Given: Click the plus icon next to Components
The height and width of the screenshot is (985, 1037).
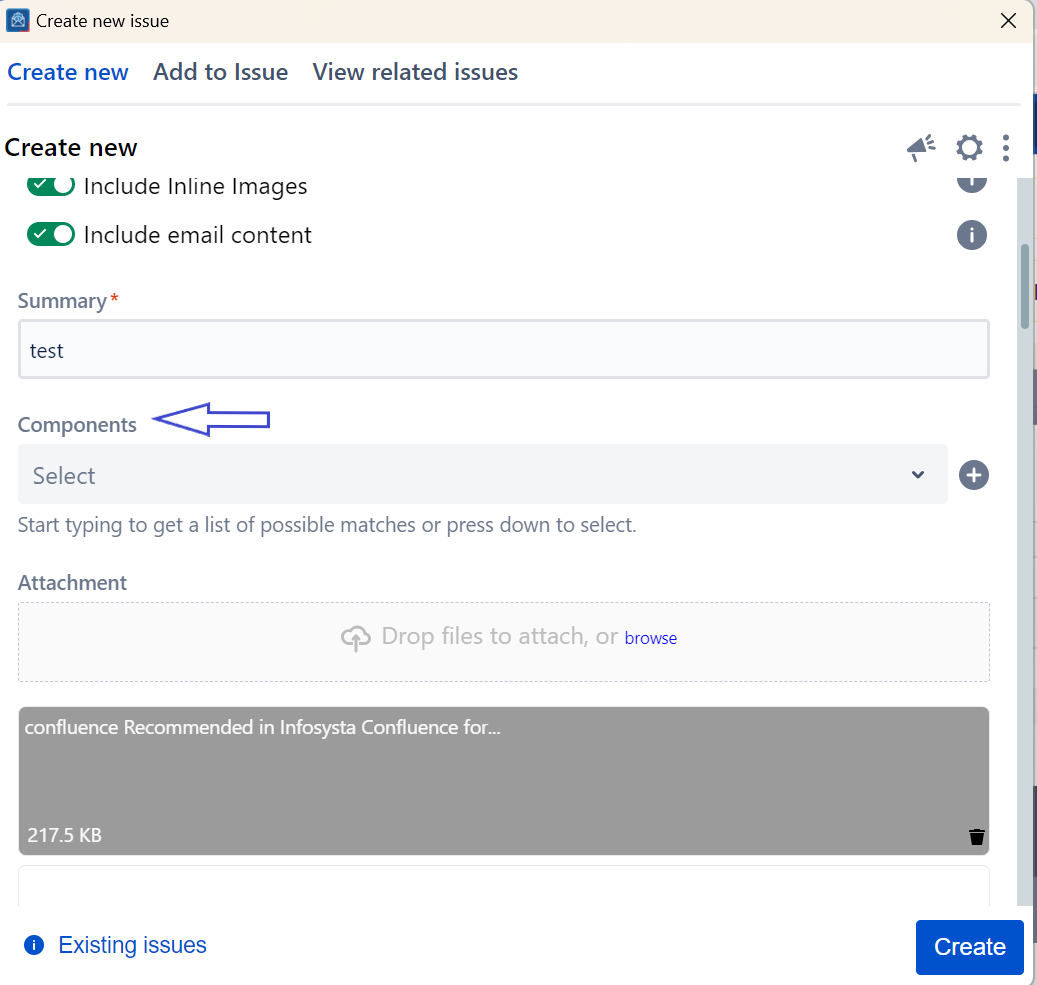Looking at the screenshot, I should point(973,475).
